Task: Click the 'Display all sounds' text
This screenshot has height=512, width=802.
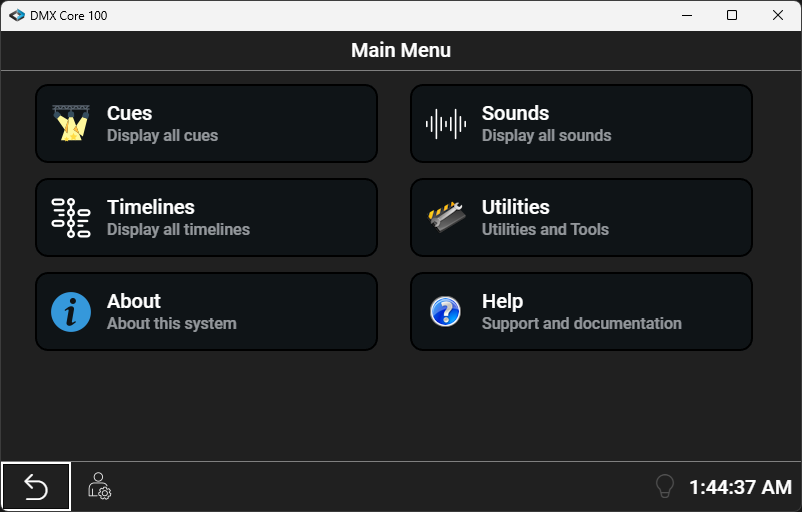Action: (x=546, y=136)
